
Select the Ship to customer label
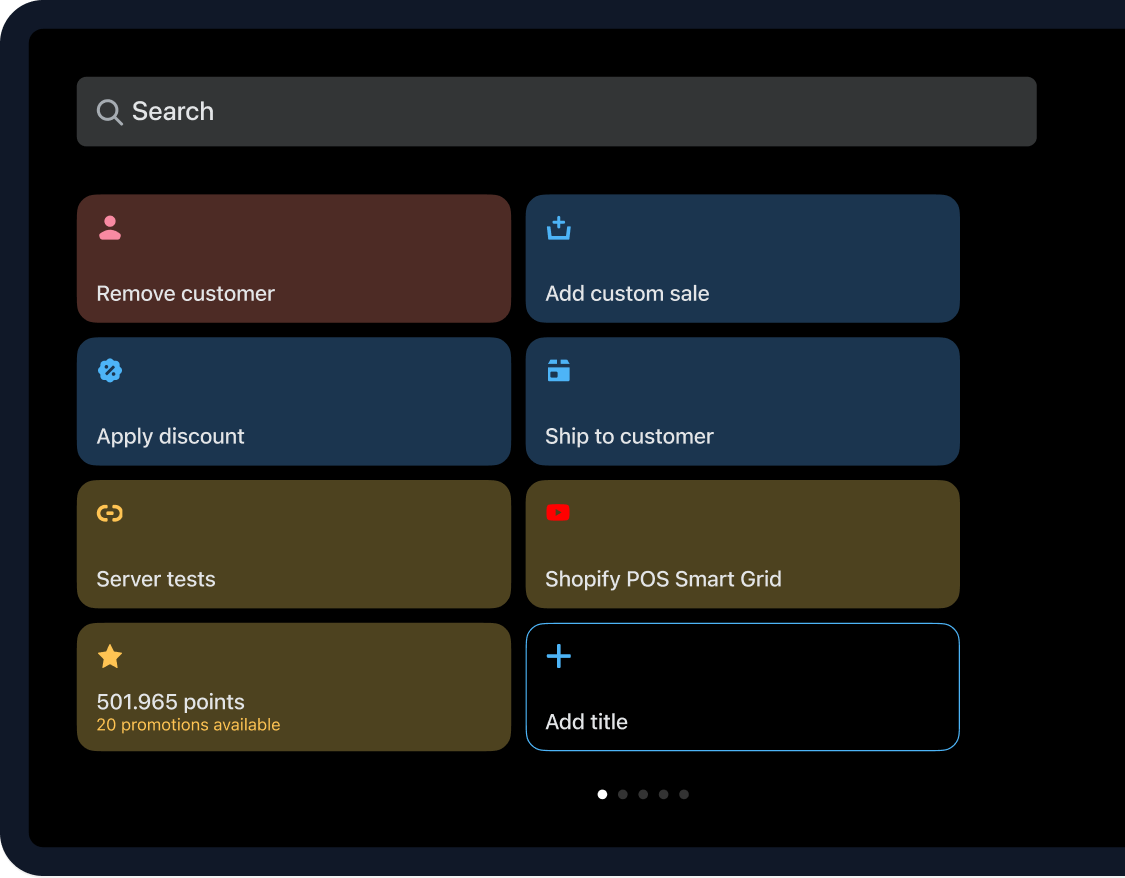point(629,436)
